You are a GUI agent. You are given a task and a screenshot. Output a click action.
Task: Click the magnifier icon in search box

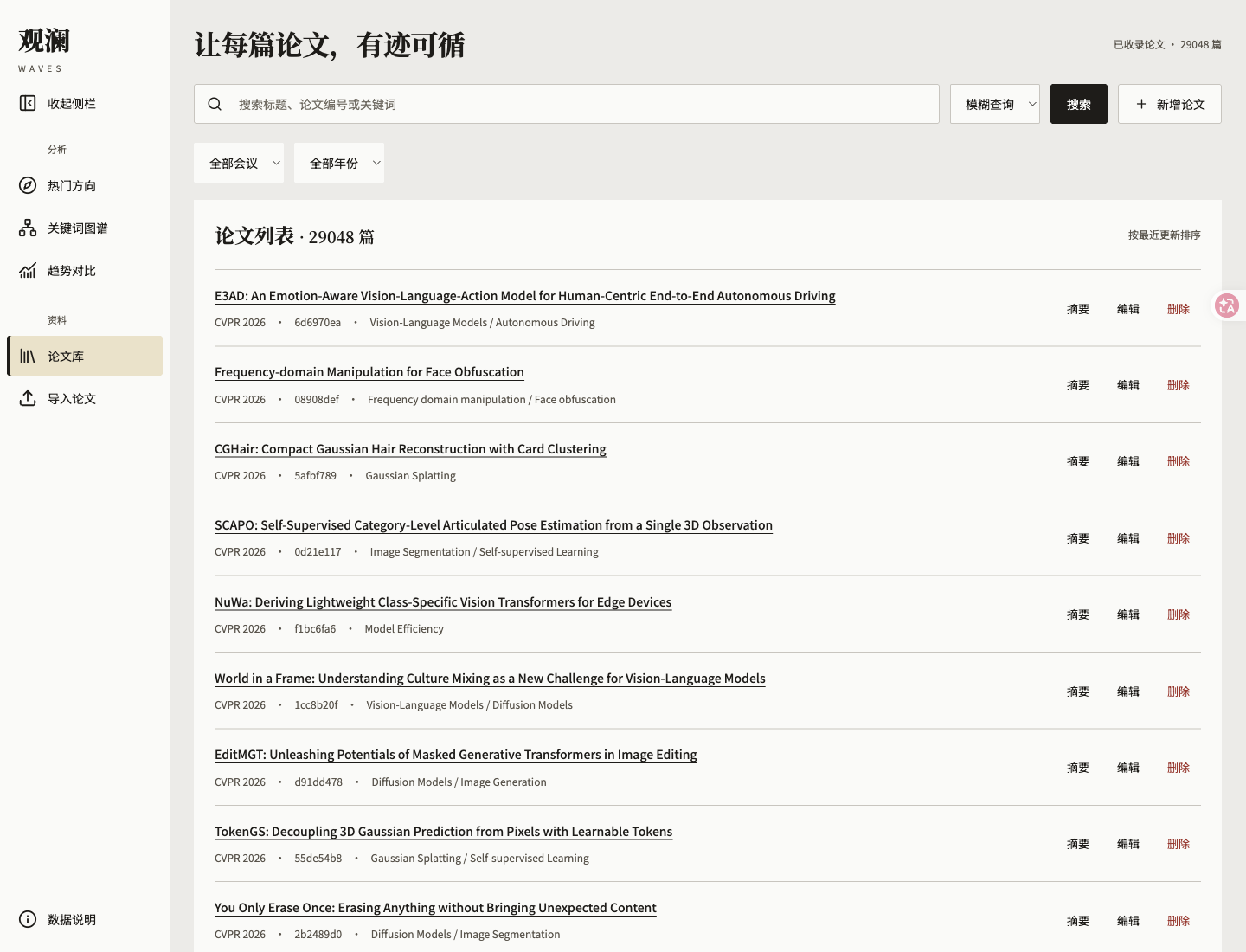coord(215,104)
